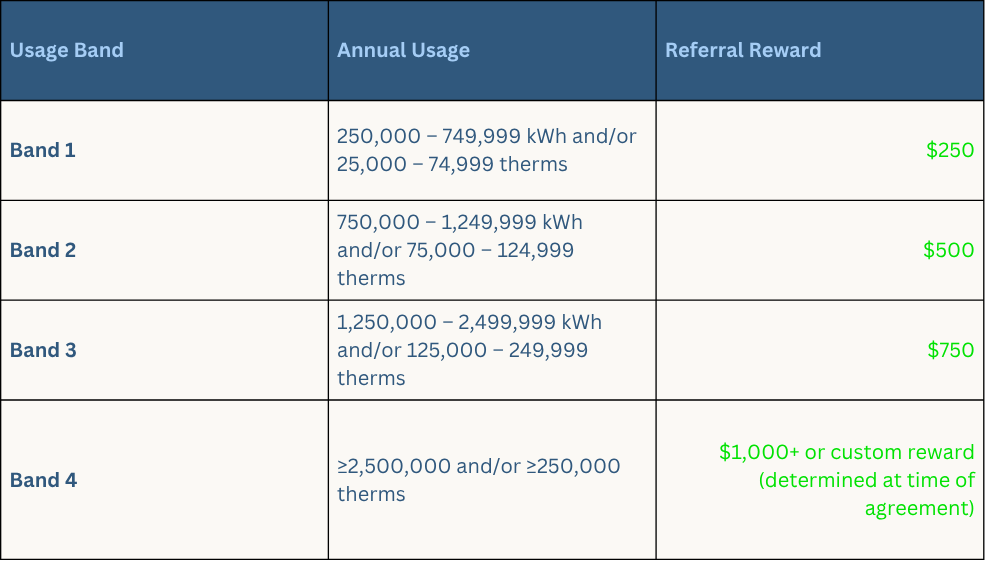Select the Band 4 row label
Screen dimensions: 985x561
[x=43, y=480]
